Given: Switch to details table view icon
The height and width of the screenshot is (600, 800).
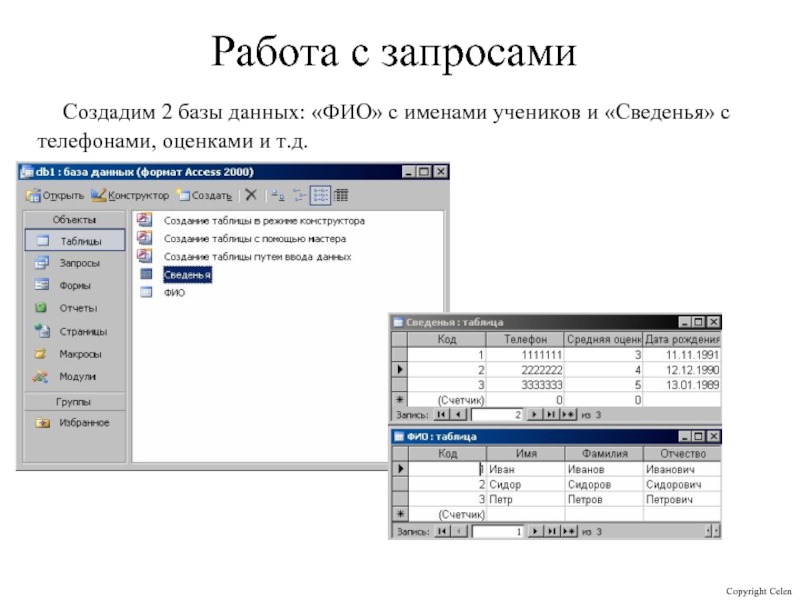Looking at the screenshot, I should point(341,196).
